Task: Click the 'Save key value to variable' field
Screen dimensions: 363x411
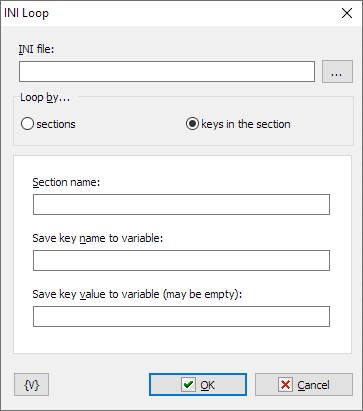Action: pos(181,316)
